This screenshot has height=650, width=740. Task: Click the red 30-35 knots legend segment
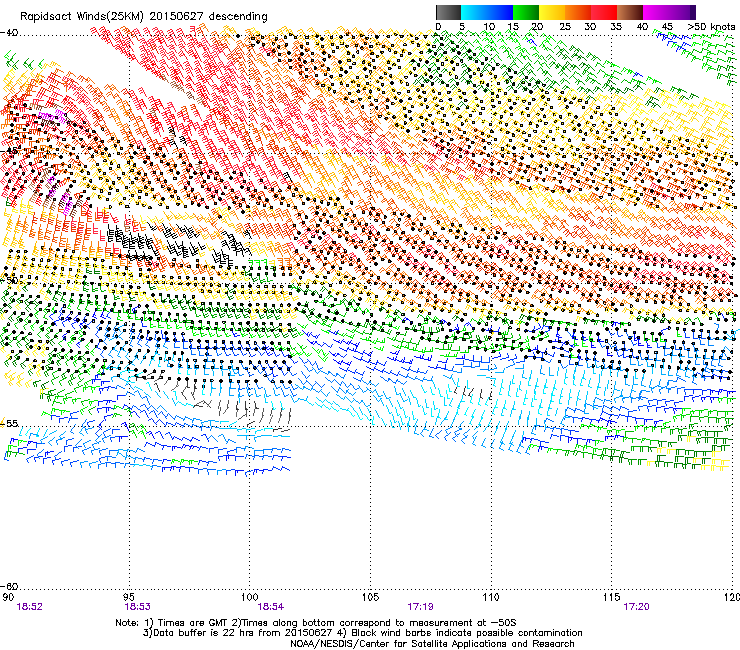point(604,12)
